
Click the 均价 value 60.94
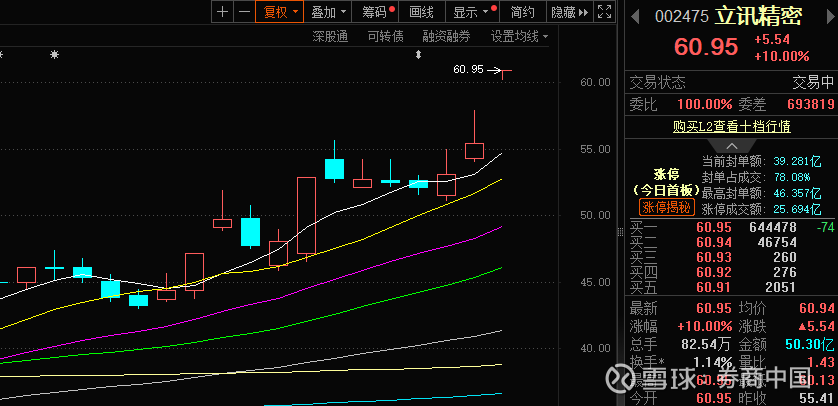pos(816,308)
